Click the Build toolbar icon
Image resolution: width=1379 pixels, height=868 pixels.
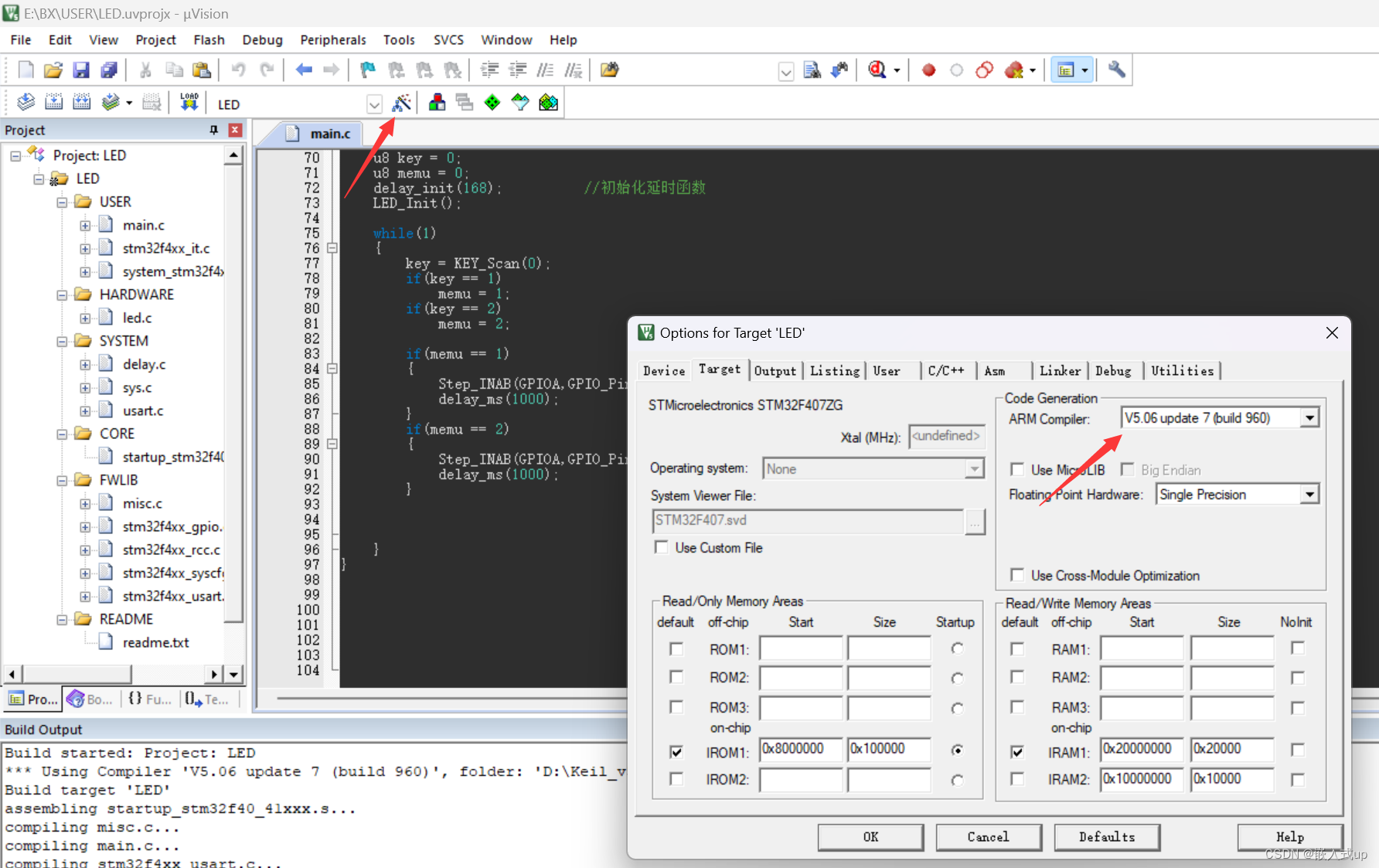click(53, 101)
